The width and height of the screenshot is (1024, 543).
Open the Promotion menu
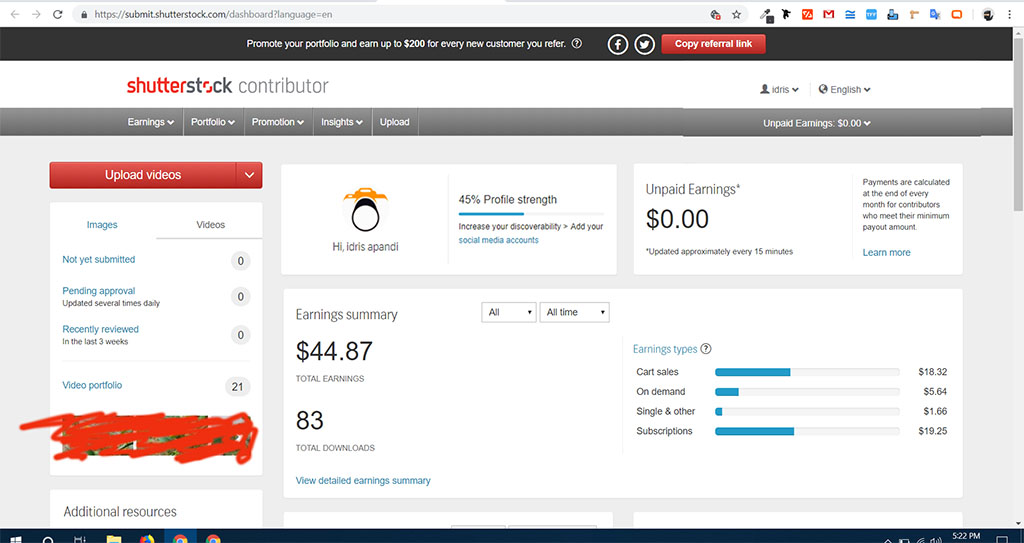pyautogui.click(x=278, y=122)
